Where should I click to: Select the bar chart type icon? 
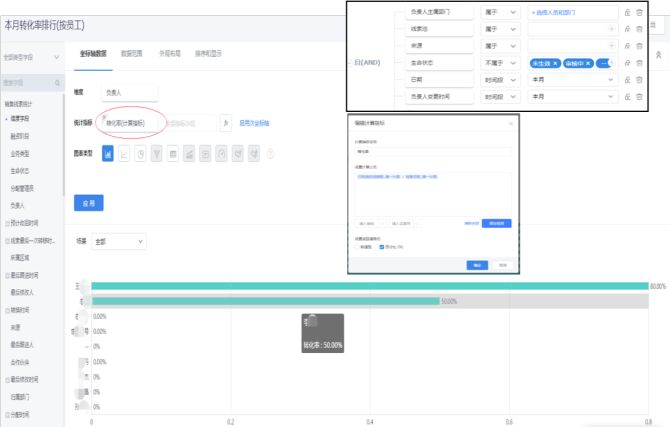[108, 153]
